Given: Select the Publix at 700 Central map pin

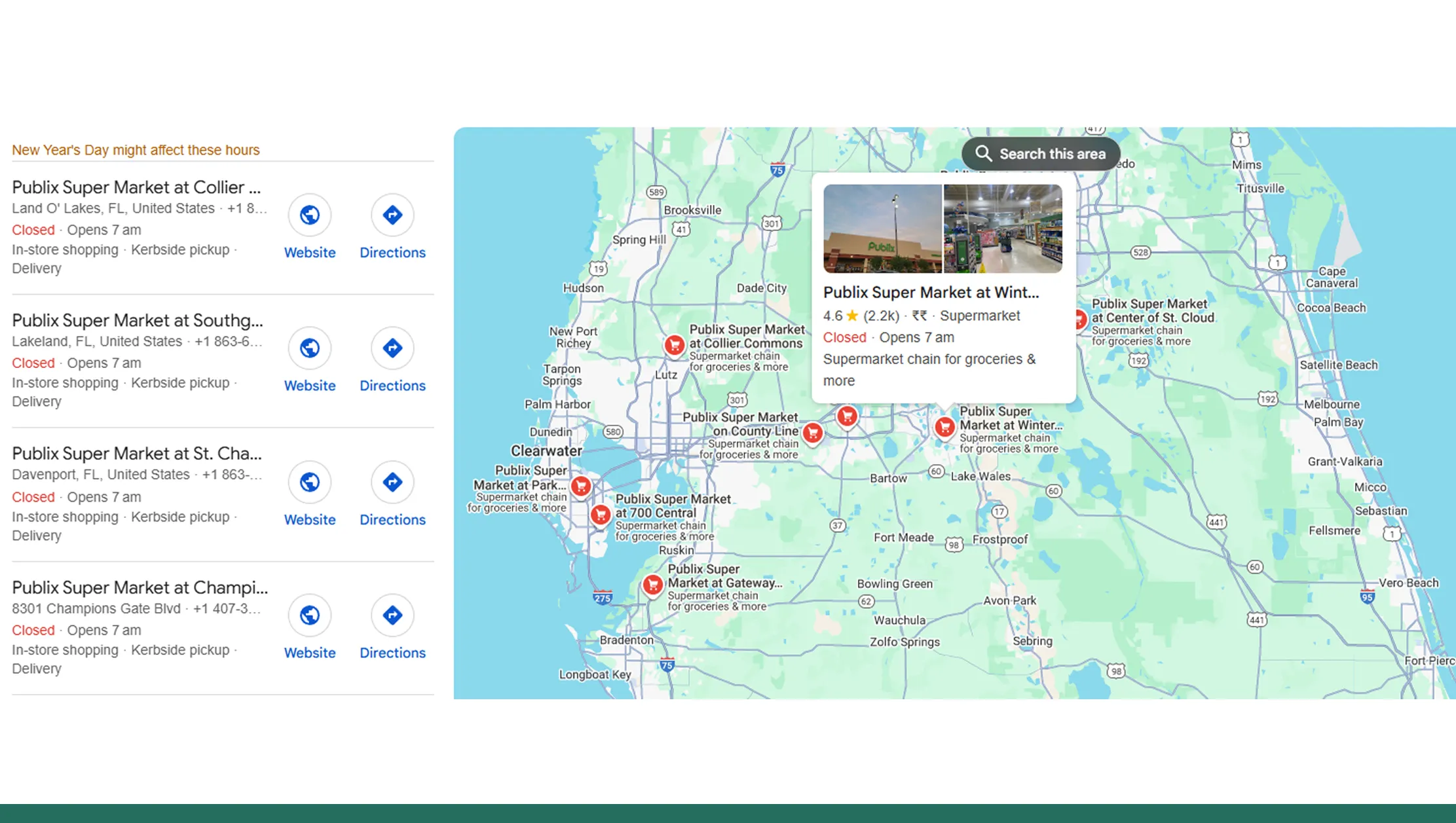Looking at the screenshot, I should tap(600, 515).
